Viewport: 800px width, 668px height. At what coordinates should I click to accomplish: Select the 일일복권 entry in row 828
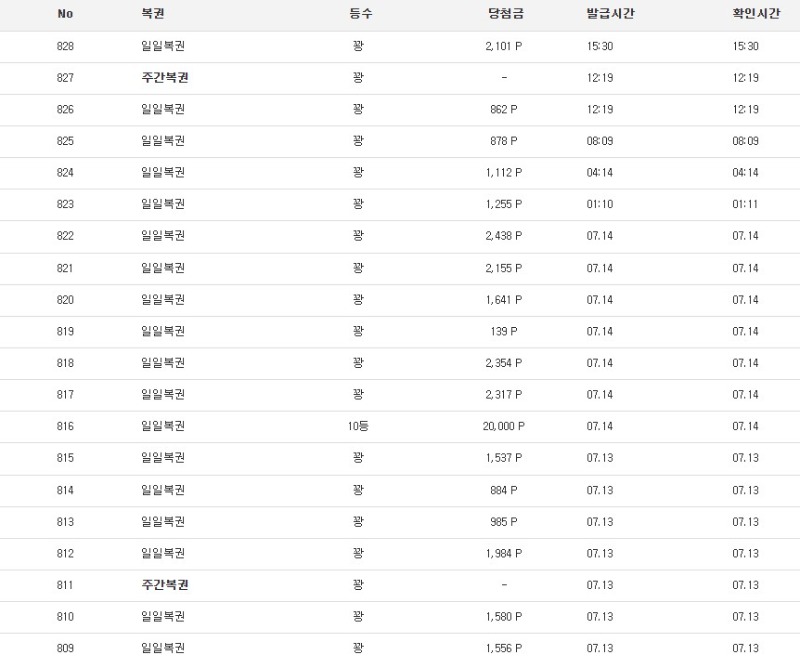coord(163,46)
